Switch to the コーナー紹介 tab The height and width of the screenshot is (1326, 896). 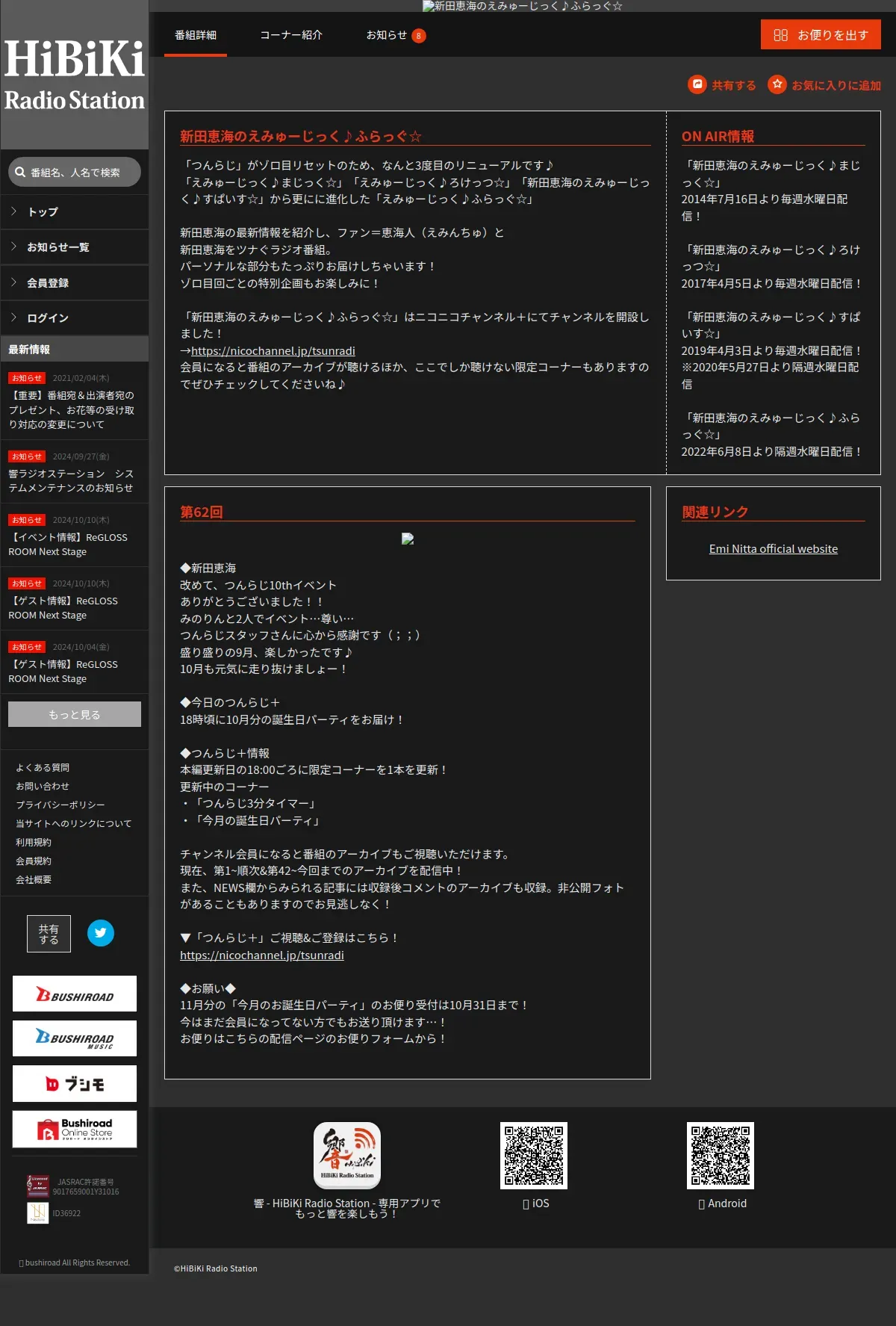(x=291, y=35)
